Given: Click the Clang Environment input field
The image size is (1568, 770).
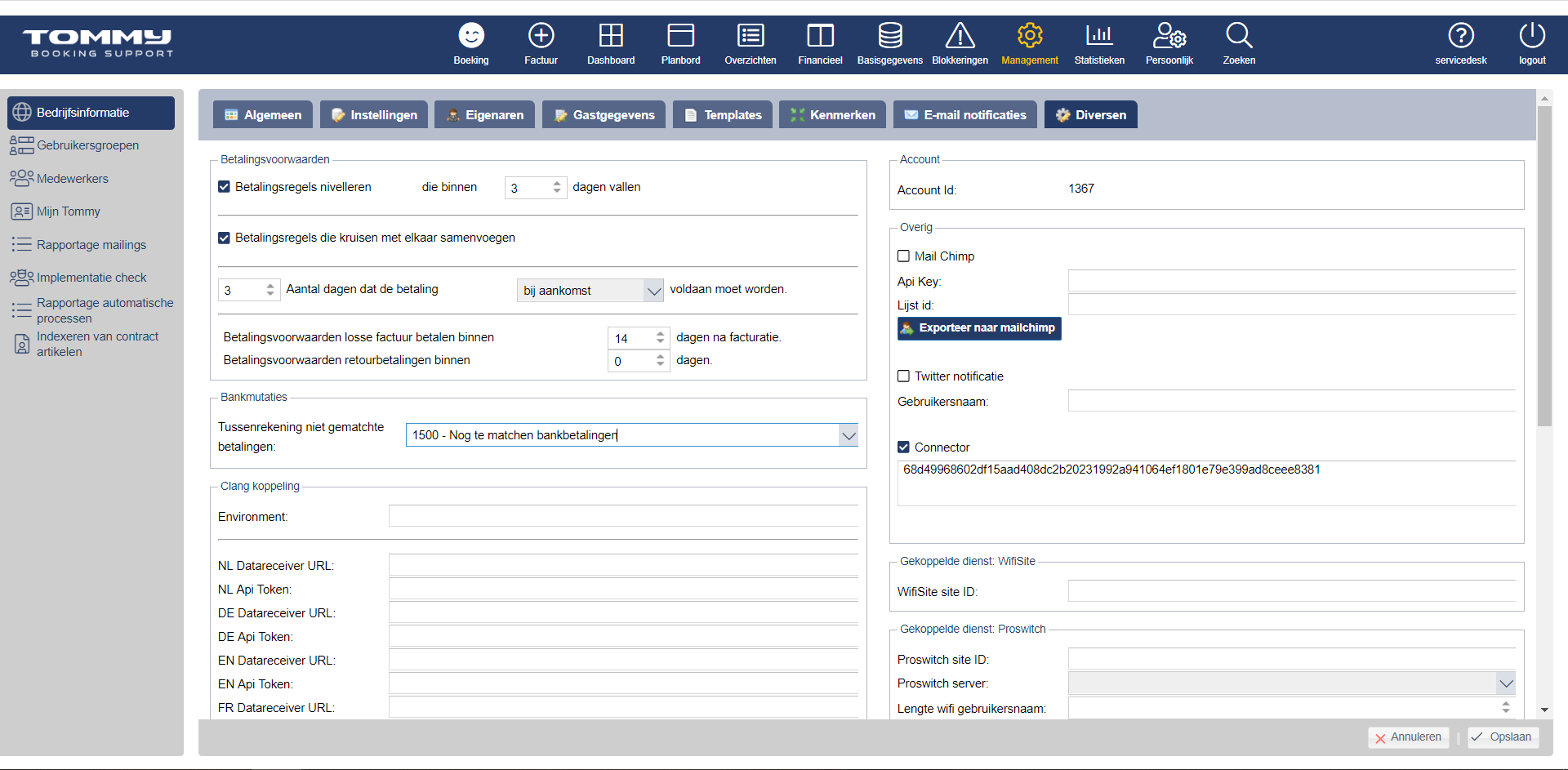Looking at the screenshot, I should click(623, 517).
